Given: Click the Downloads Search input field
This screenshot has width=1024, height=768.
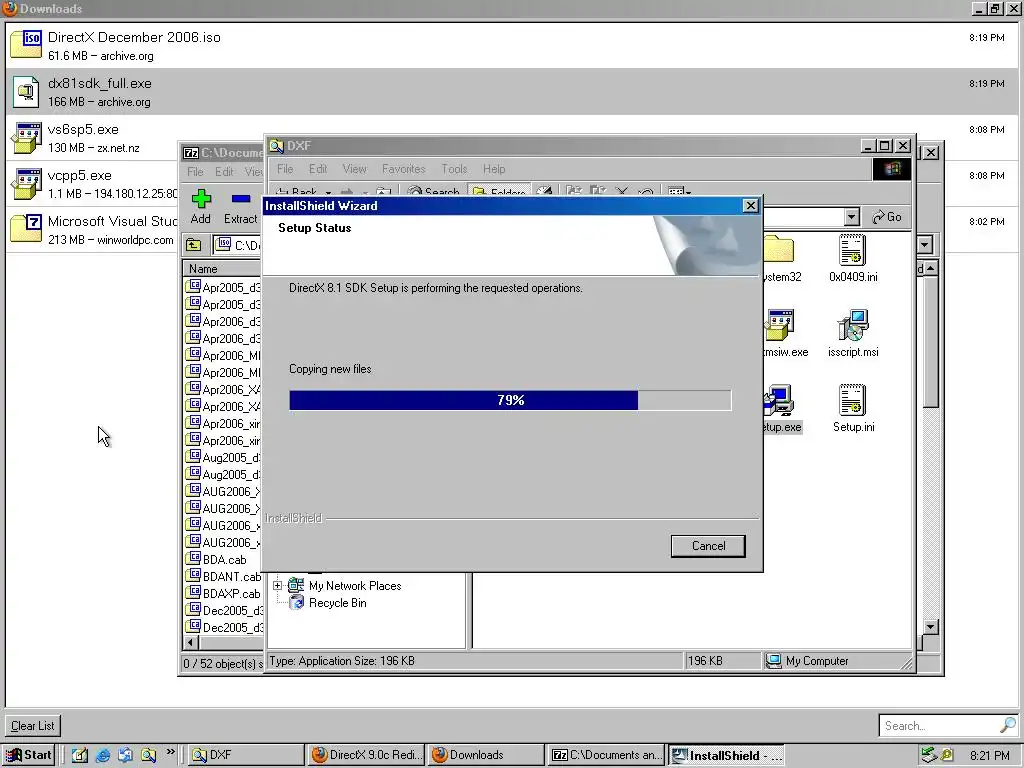Looking at the screenshot, I should pos(938,726).
